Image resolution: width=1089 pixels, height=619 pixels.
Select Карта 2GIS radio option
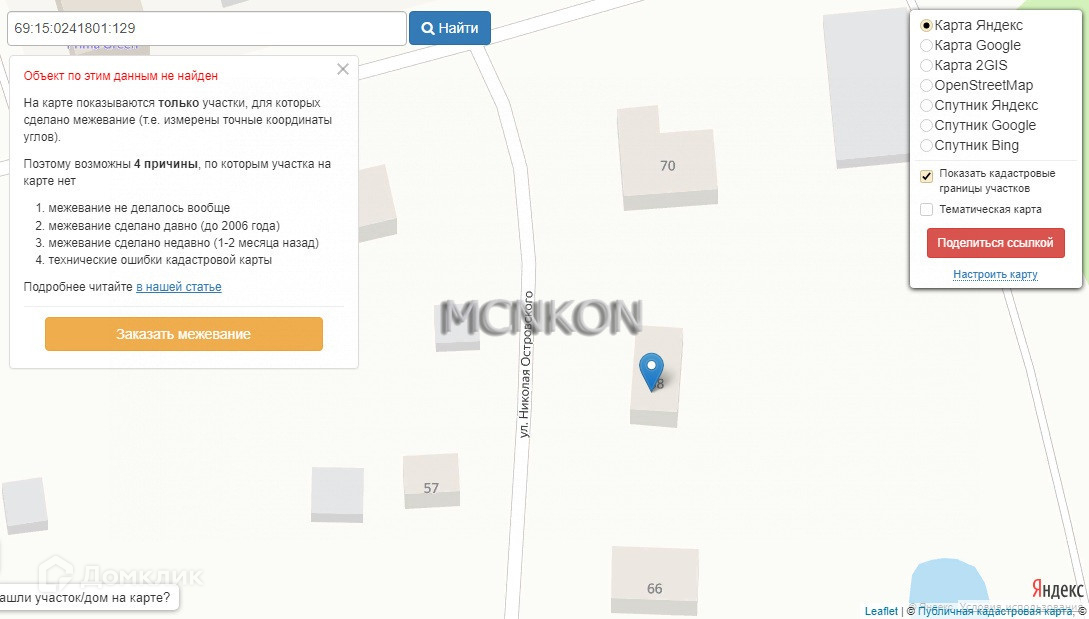click(x=926, y=66)
